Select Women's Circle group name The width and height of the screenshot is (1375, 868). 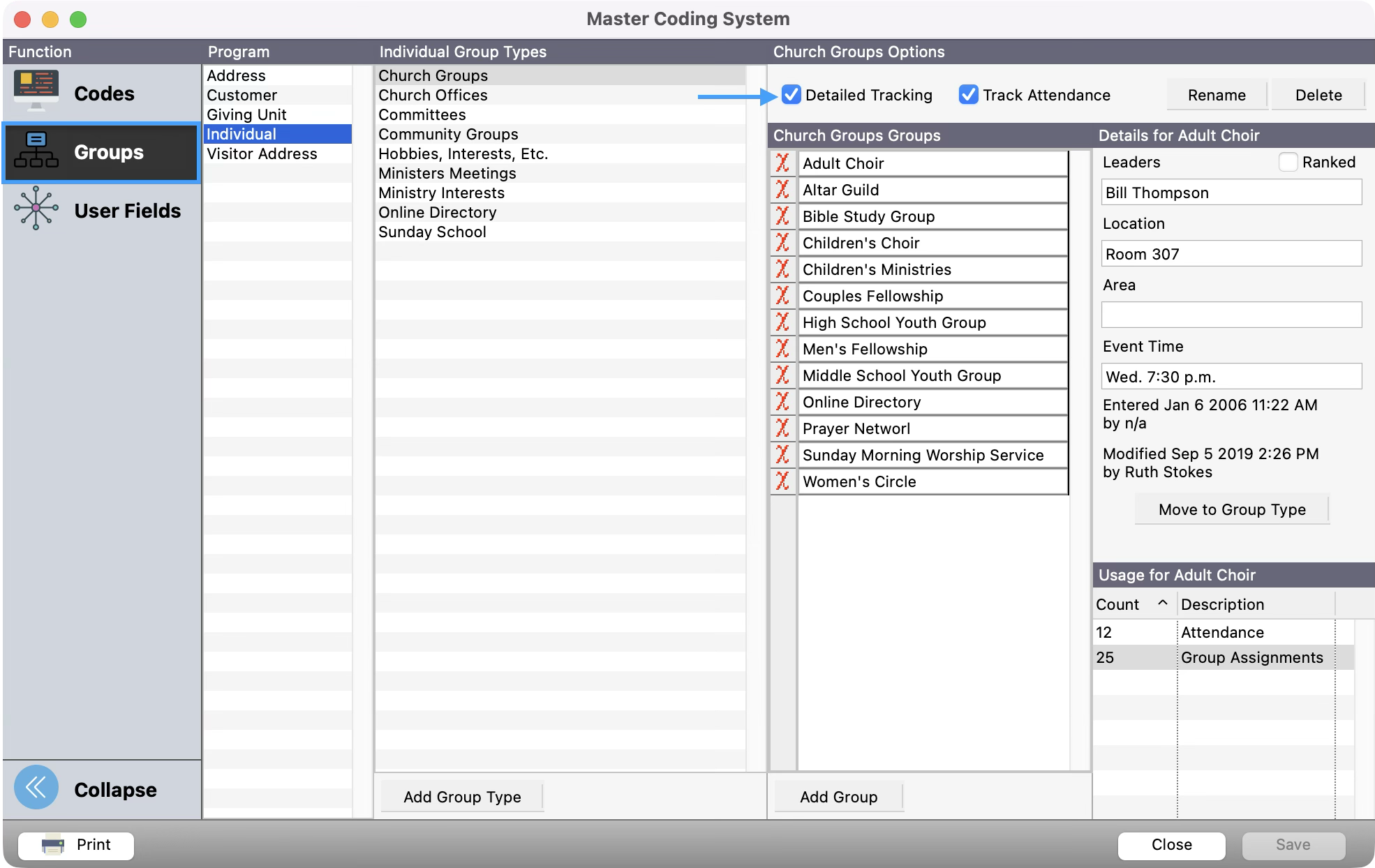coord(932,481)
